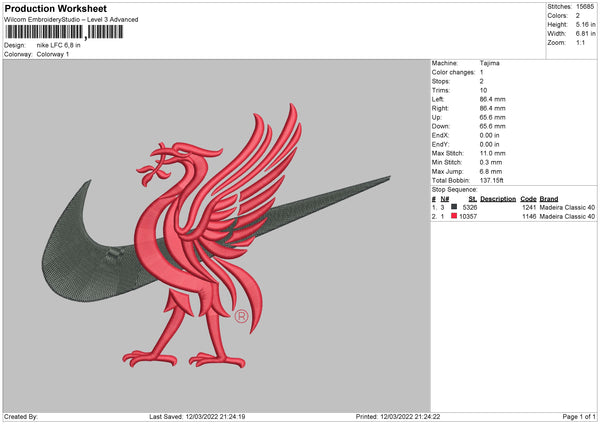Click stitch count 5328 in stop sequence
The image size is (600, 424).
click(470, 207)
